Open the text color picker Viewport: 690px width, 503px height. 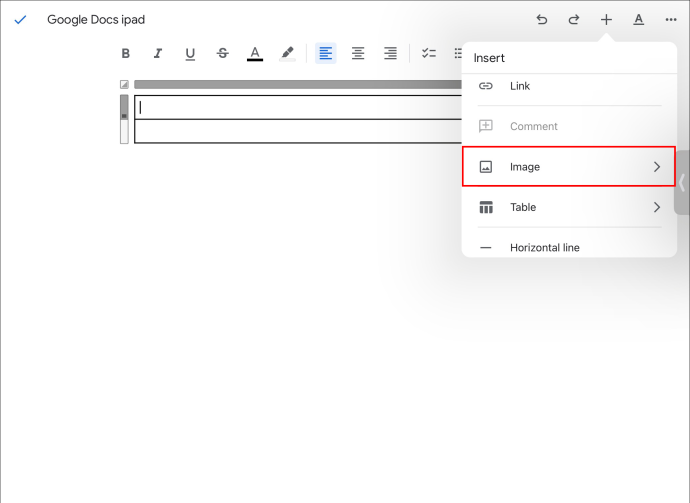pyautogui.click(x=255, y=54)
